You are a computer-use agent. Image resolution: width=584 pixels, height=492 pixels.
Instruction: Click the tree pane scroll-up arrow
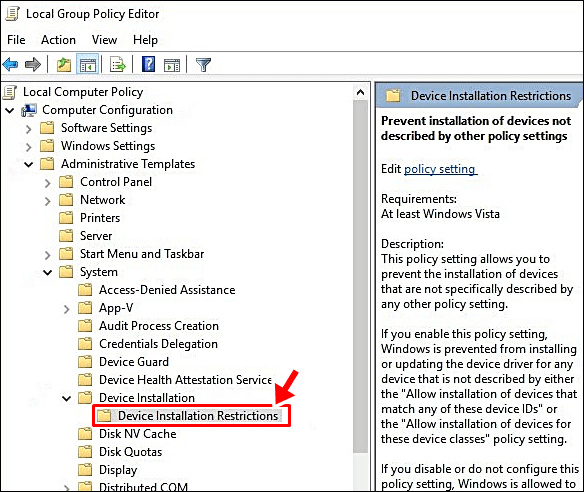click(360, 92)
